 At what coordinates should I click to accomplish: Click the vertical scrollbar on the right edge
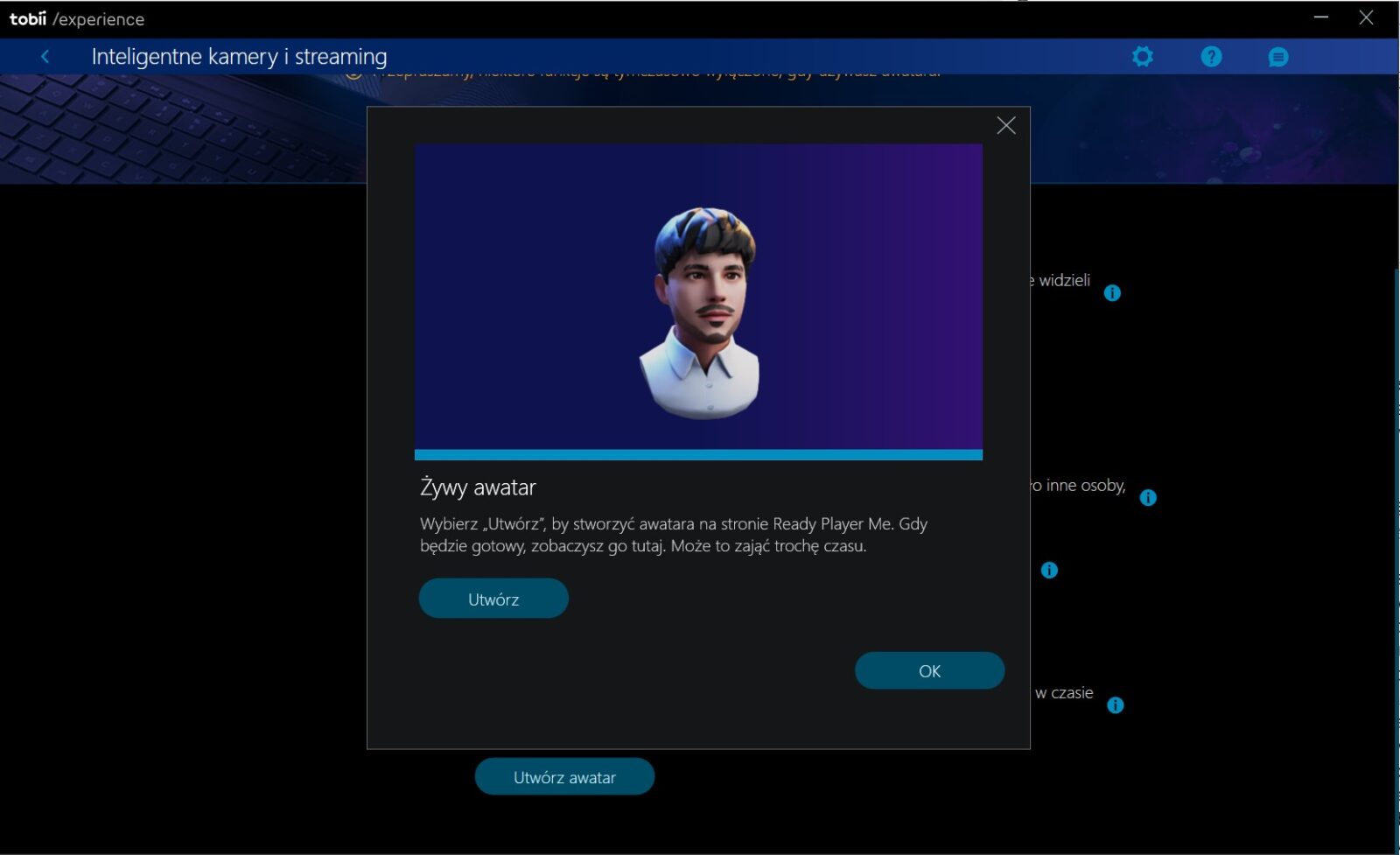coord(1396,560)
